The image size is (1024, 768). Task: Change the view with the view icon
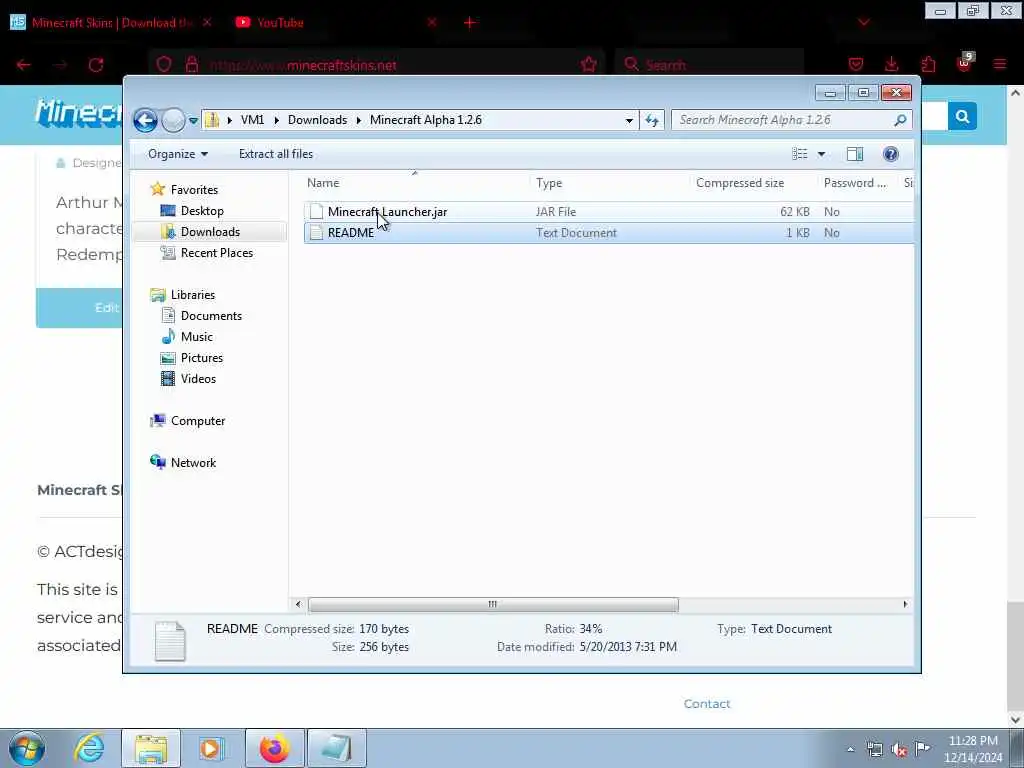pos(800,154)
